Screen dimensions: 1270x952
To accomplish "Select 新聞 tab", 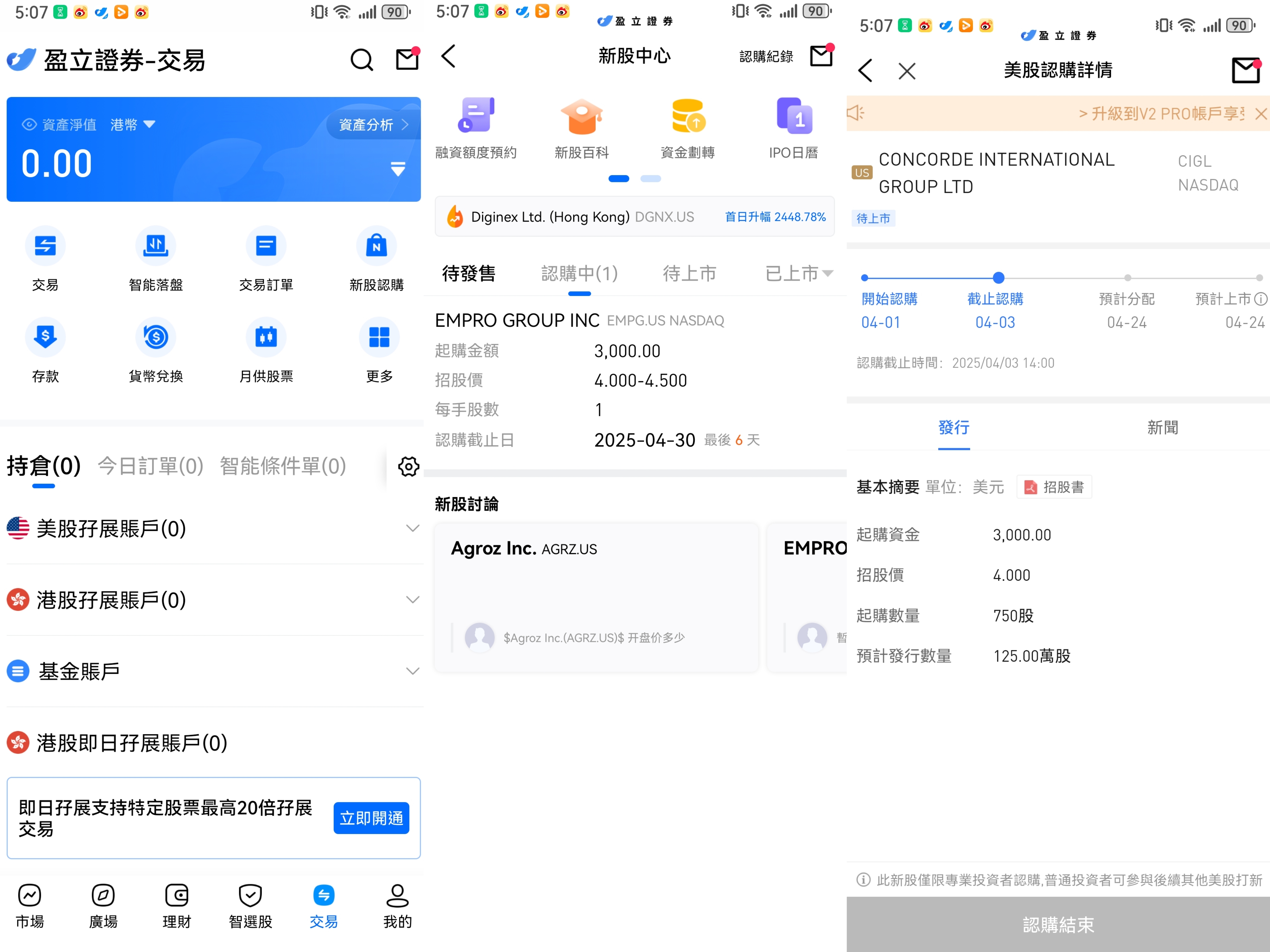I will click(1163, 428).
